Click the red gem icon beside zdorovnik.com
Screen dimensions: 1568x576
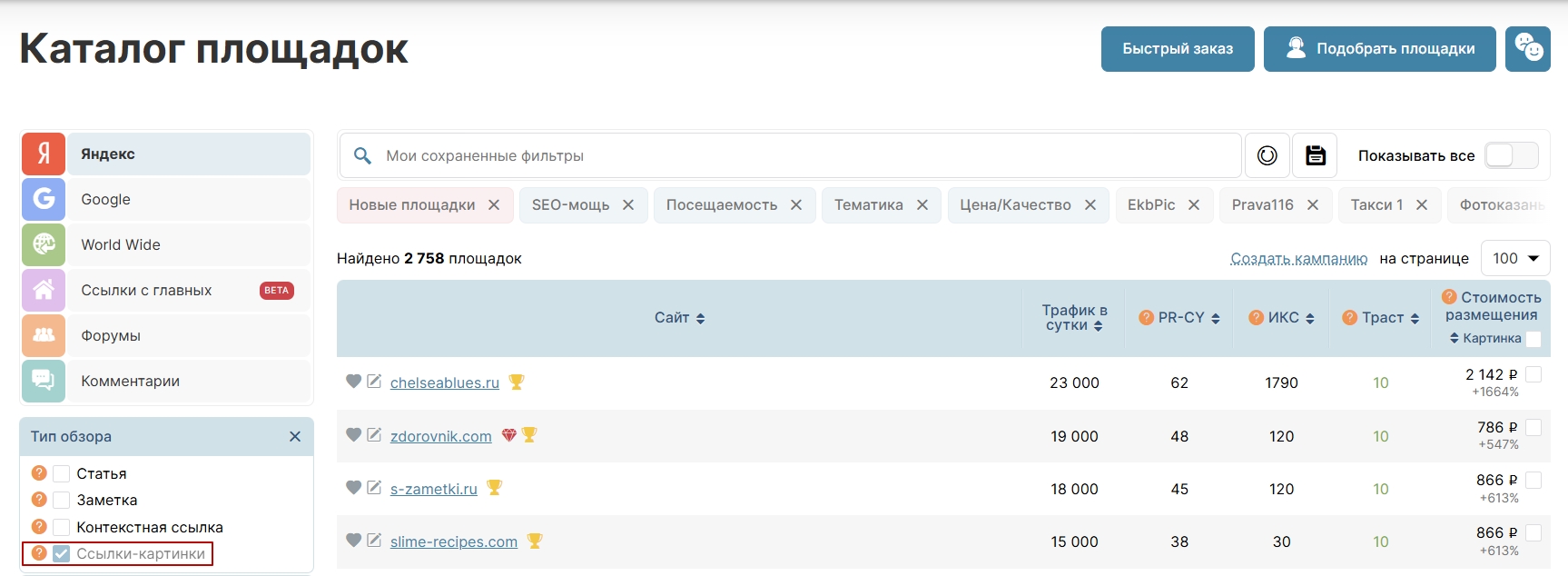click(508, 435)
